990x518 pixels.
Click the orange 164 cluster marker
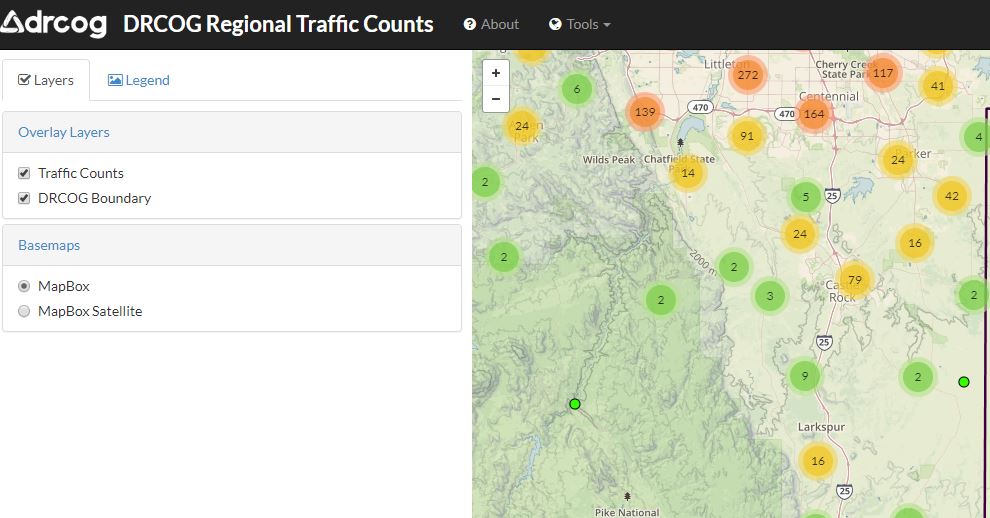(x=814, y=113)
